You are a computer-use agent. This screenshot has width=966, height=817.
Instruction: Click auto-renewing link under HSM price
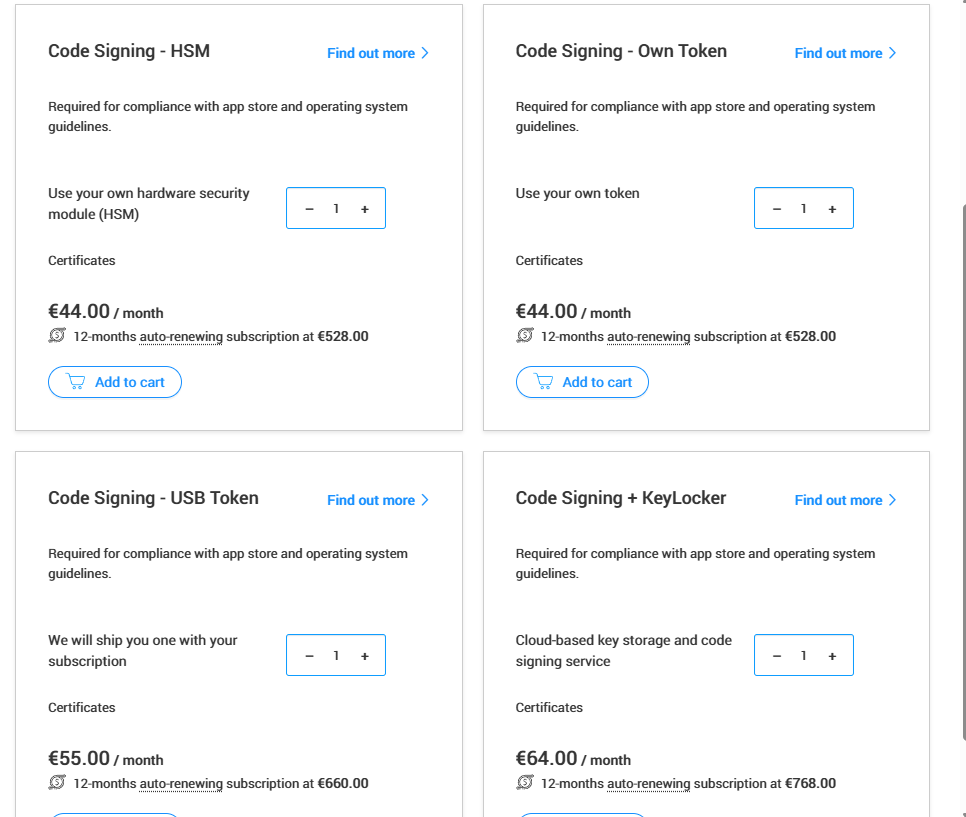[181, 337]
